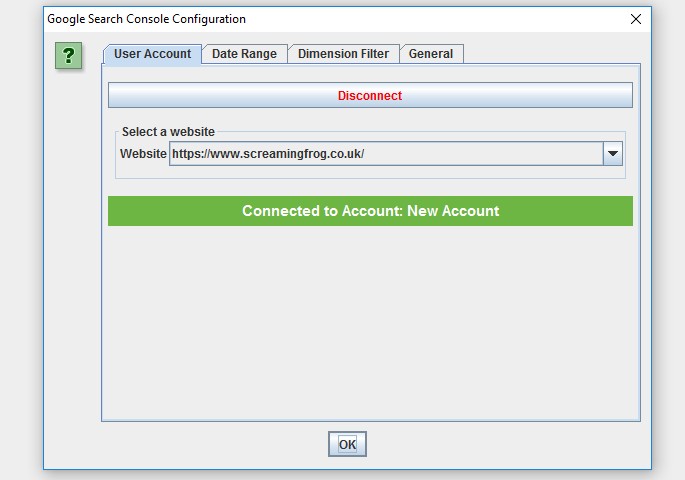
Task: Open the green question mark help icon
Action: 69,55
